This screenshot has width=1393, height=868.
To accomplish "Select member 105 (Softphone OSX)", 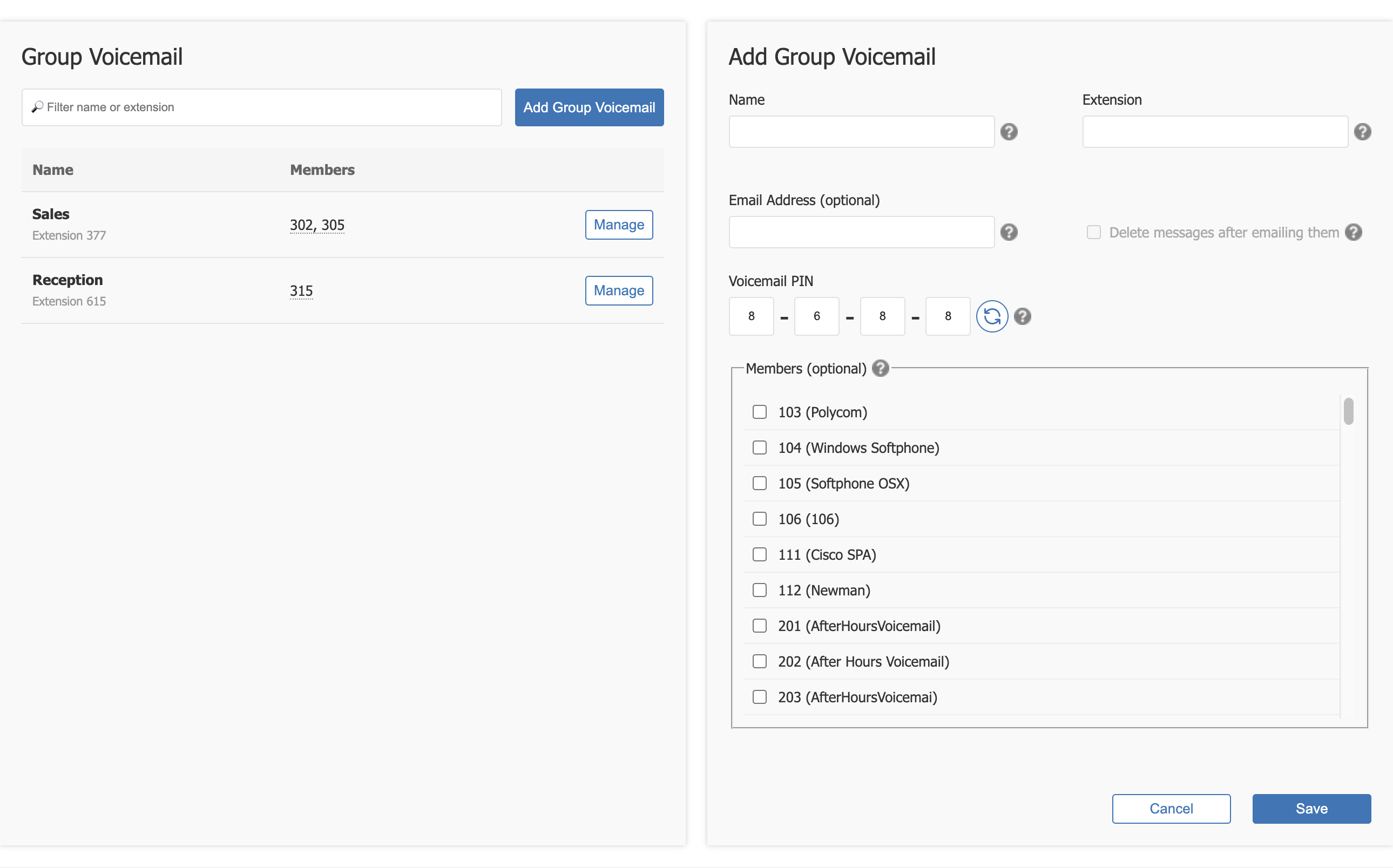I will [x=760, y=483].
